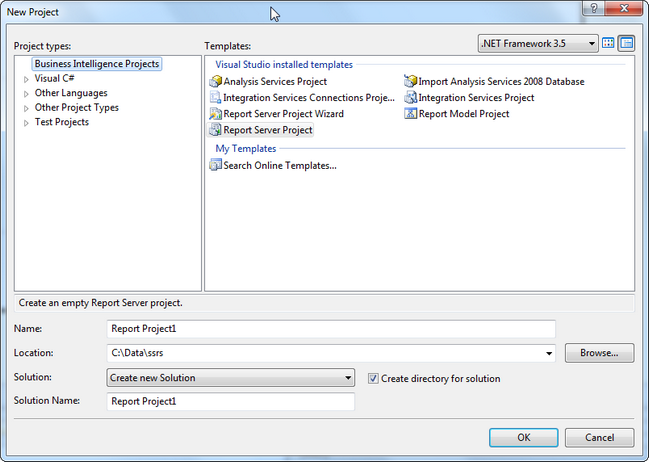Select the Integration Services Project icon
Screen dimensions: 649x462
pyautogui.click(x=410, y=98)
